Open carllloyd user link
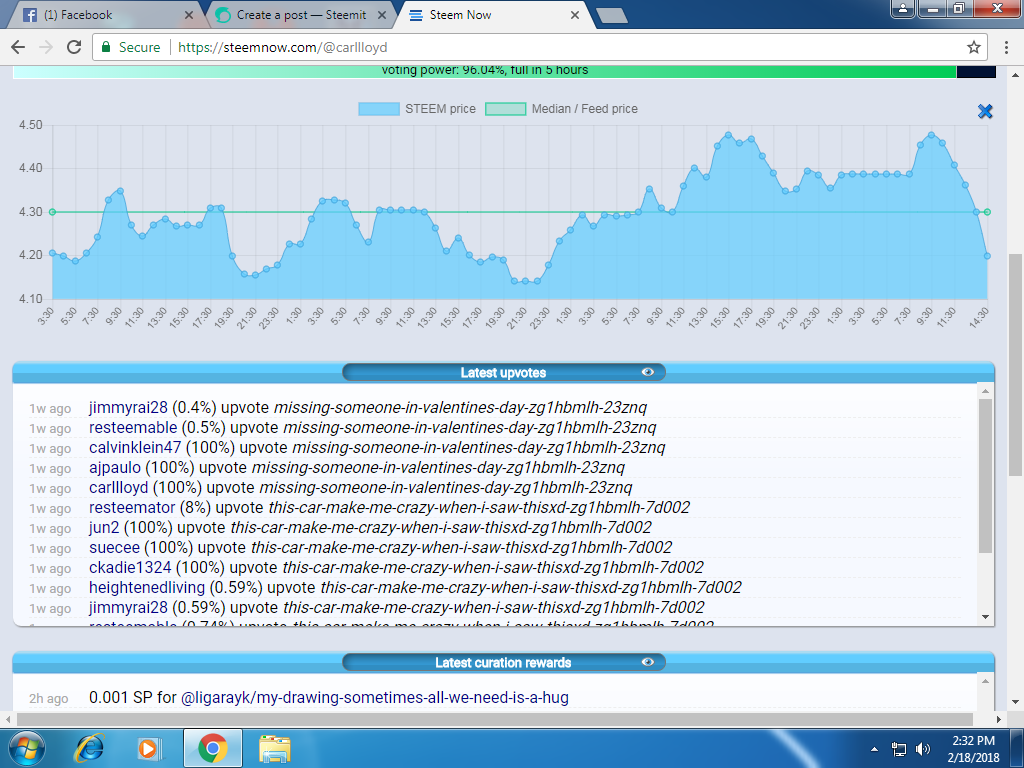Screen dimensions: 1024x768 [119, 488]
